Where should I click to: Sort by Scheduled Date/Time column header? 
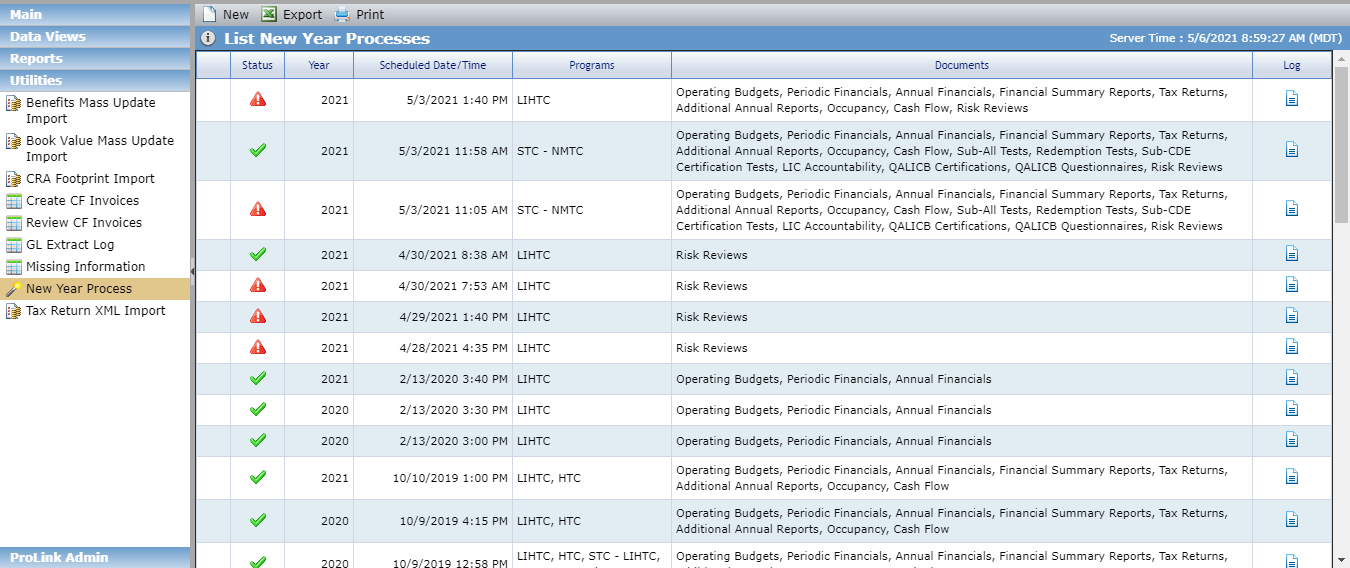(x=433, y=65)
